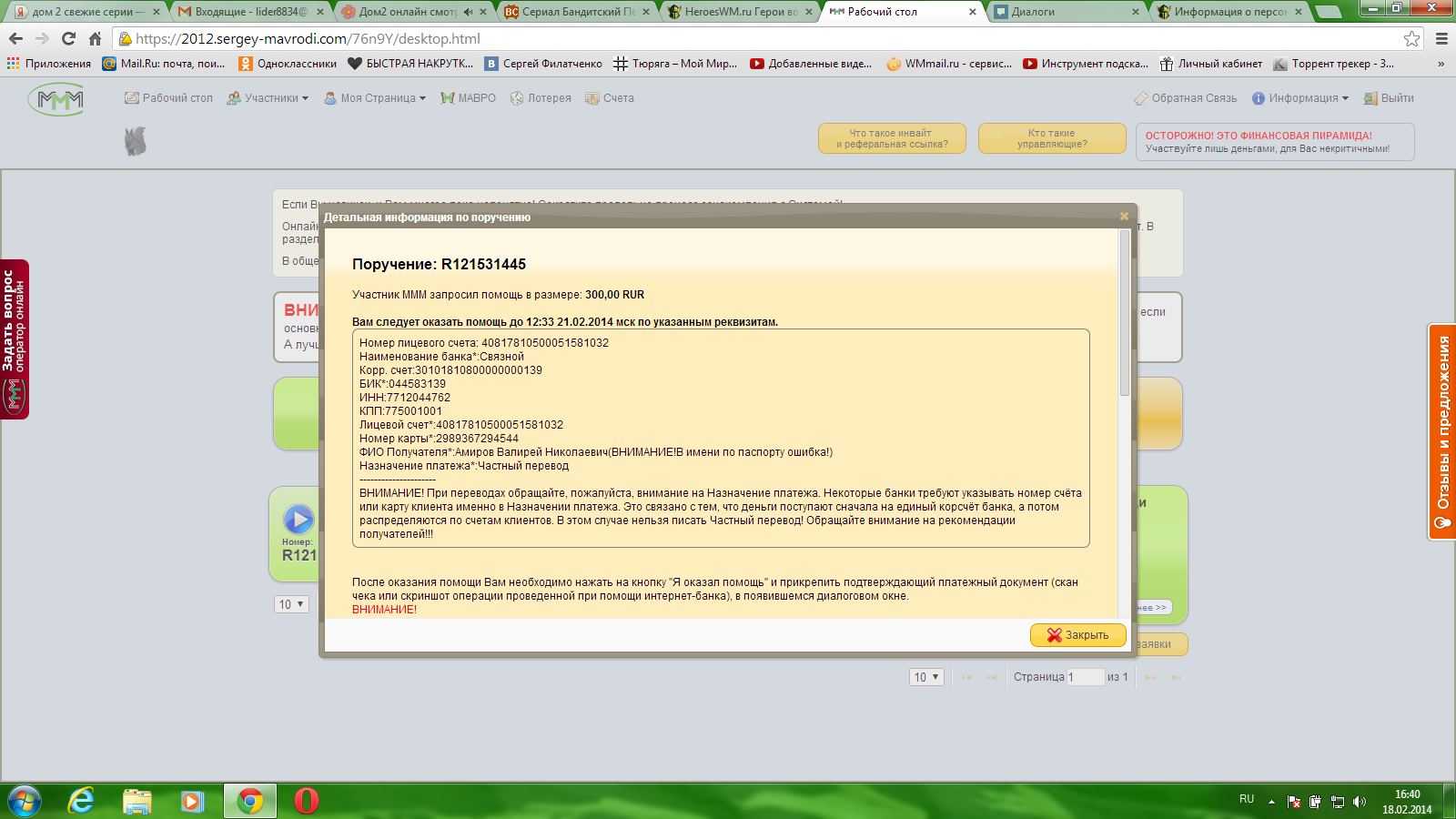Launch Internet Explorer from the taskbar
Viewport: 1456px width, 819px height.
coord(81,801)
